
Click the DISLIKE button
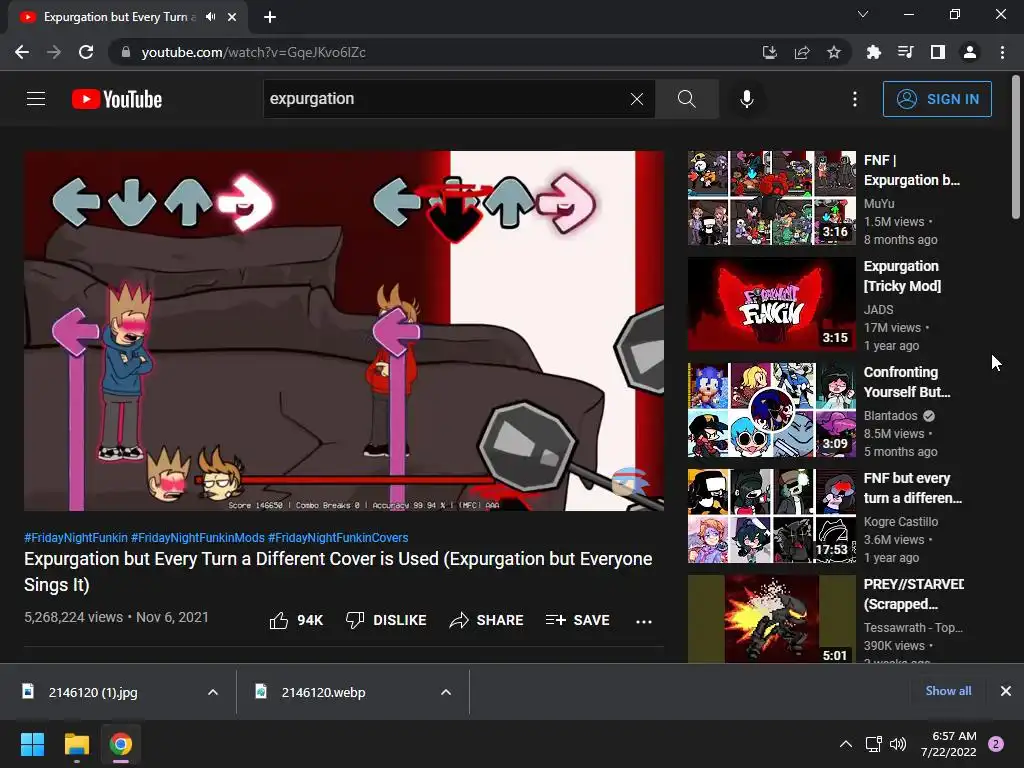[386, 620]
